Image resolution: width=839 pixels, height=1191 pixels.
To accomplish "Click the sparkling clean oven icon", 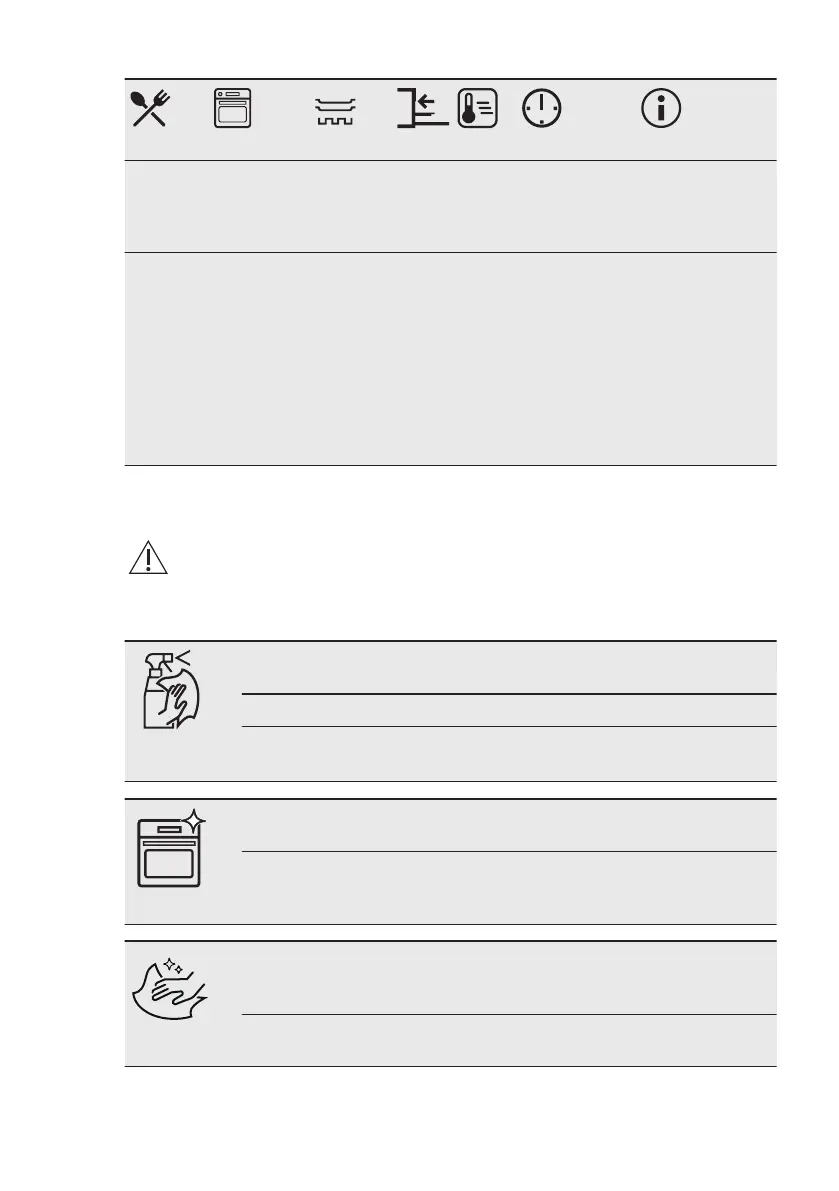I will pos(172,848).
